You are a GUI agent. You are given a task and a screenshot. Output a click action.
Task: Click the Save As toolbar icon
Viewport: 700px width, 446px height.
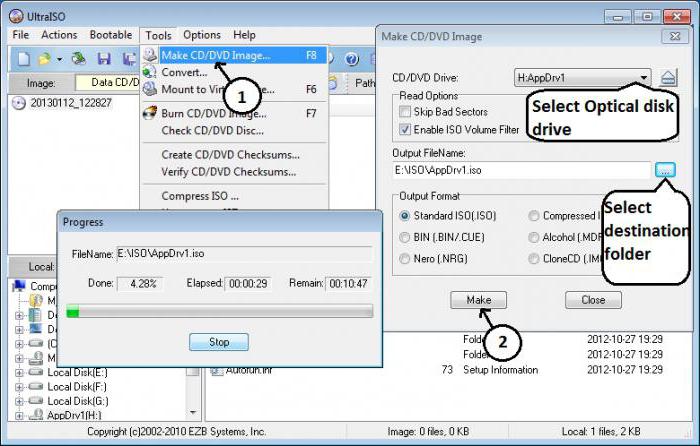[x=129, y=58]
